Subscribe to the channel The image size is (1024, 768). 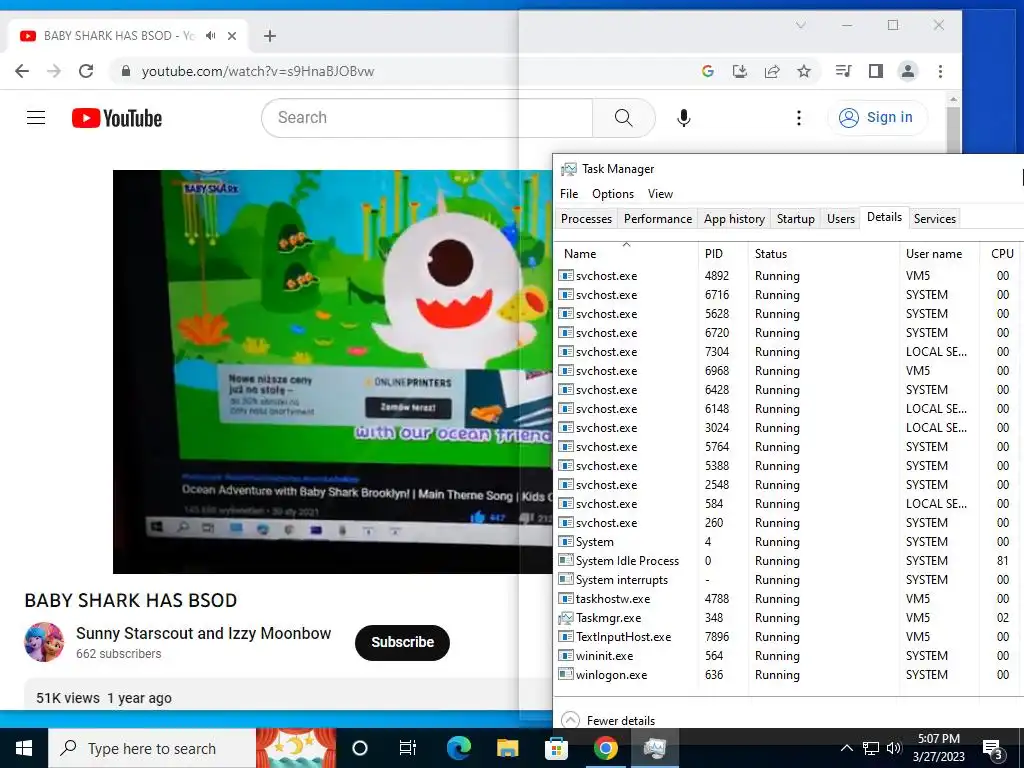pos(402,643)
